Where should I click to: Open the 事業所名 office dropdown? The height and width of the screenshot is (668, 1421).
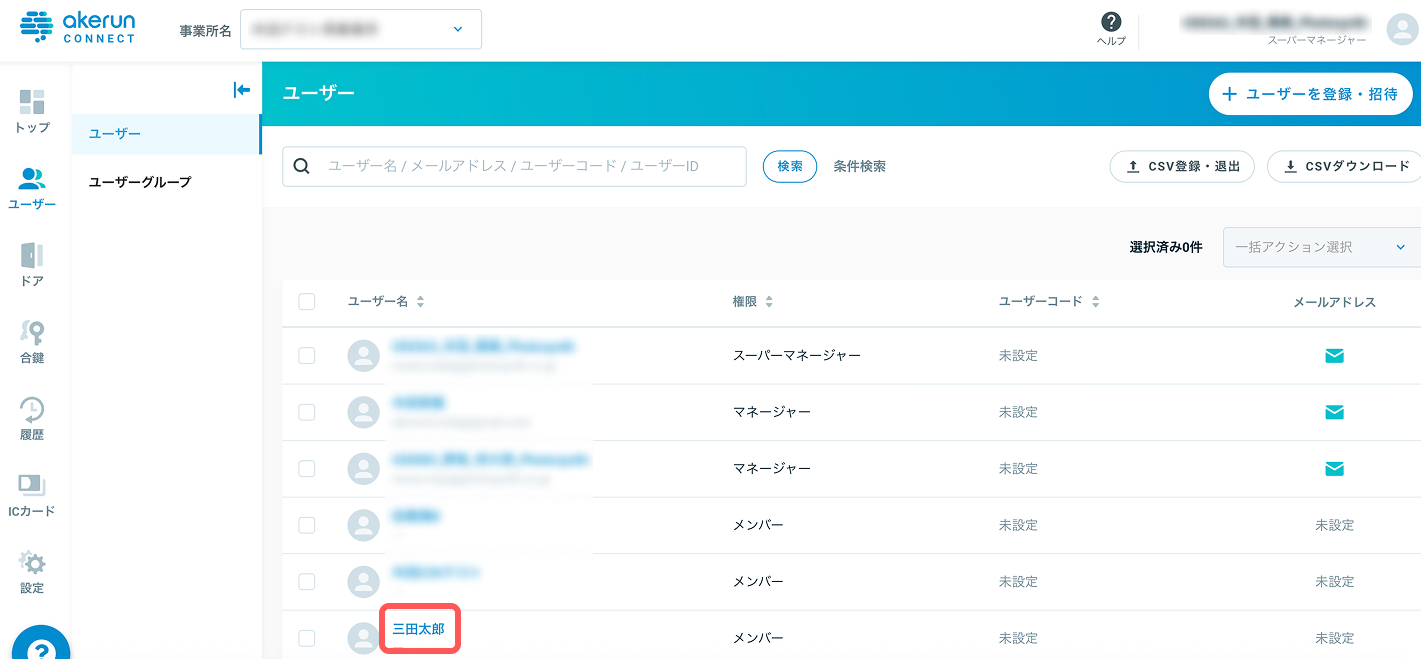[361, 29]
